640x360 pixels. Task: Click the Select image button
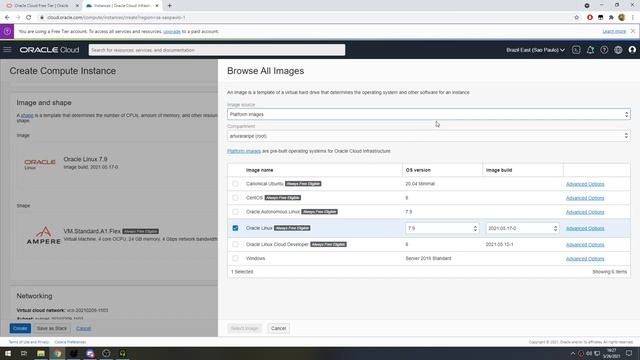click(244, 328)
